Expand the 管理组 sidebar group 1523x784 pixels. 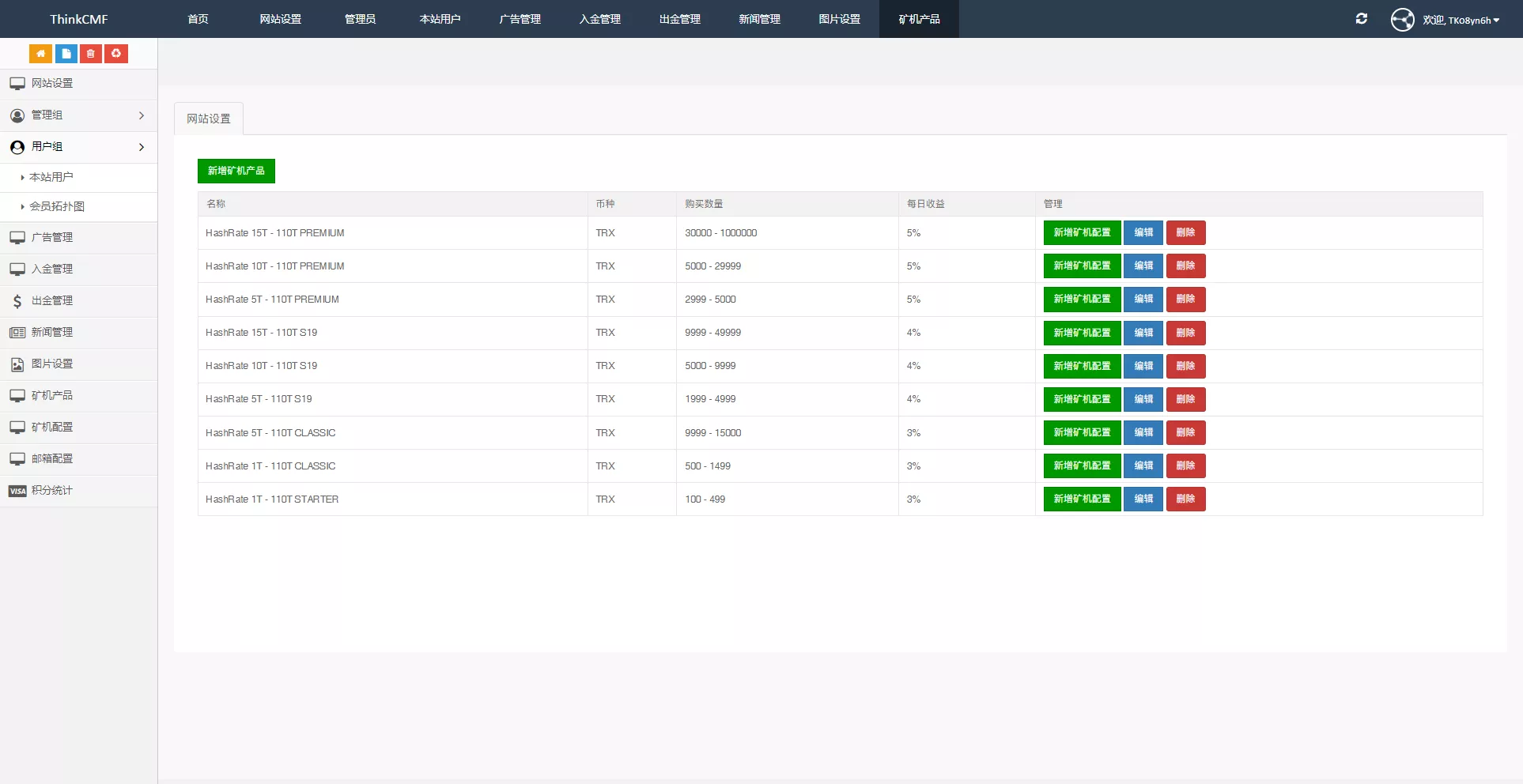pyautogui.click(x=77, y=115)
